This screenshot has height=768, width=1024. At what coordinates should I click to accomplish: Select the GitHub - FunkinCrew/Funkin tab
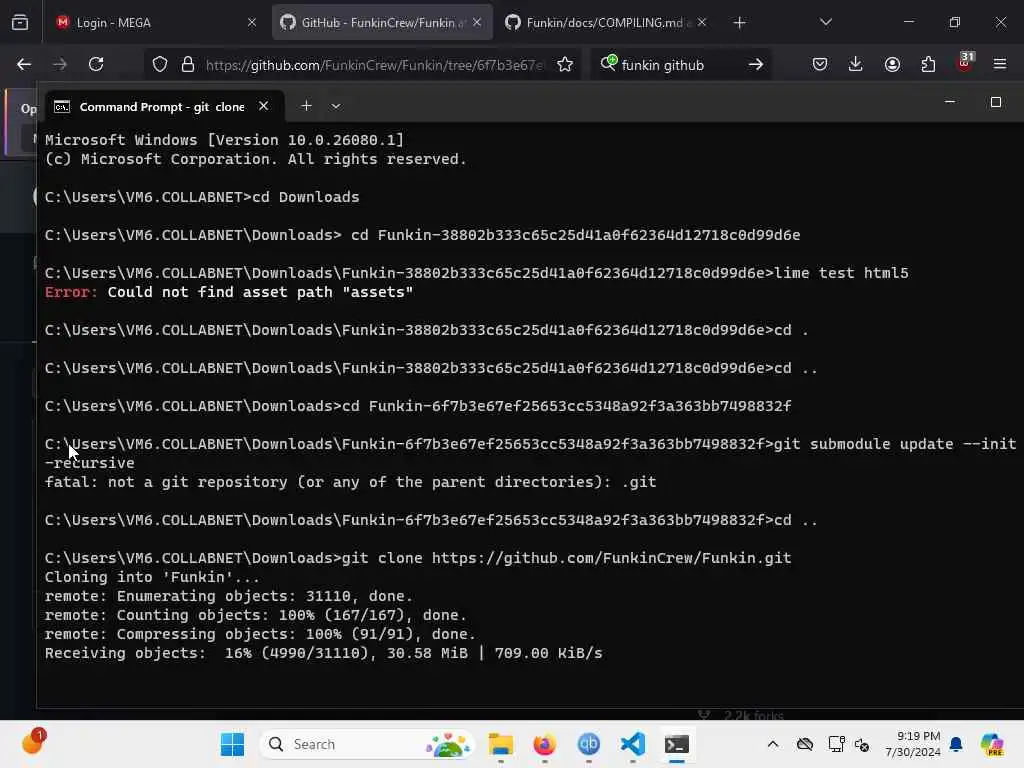(x=382, y=22)
